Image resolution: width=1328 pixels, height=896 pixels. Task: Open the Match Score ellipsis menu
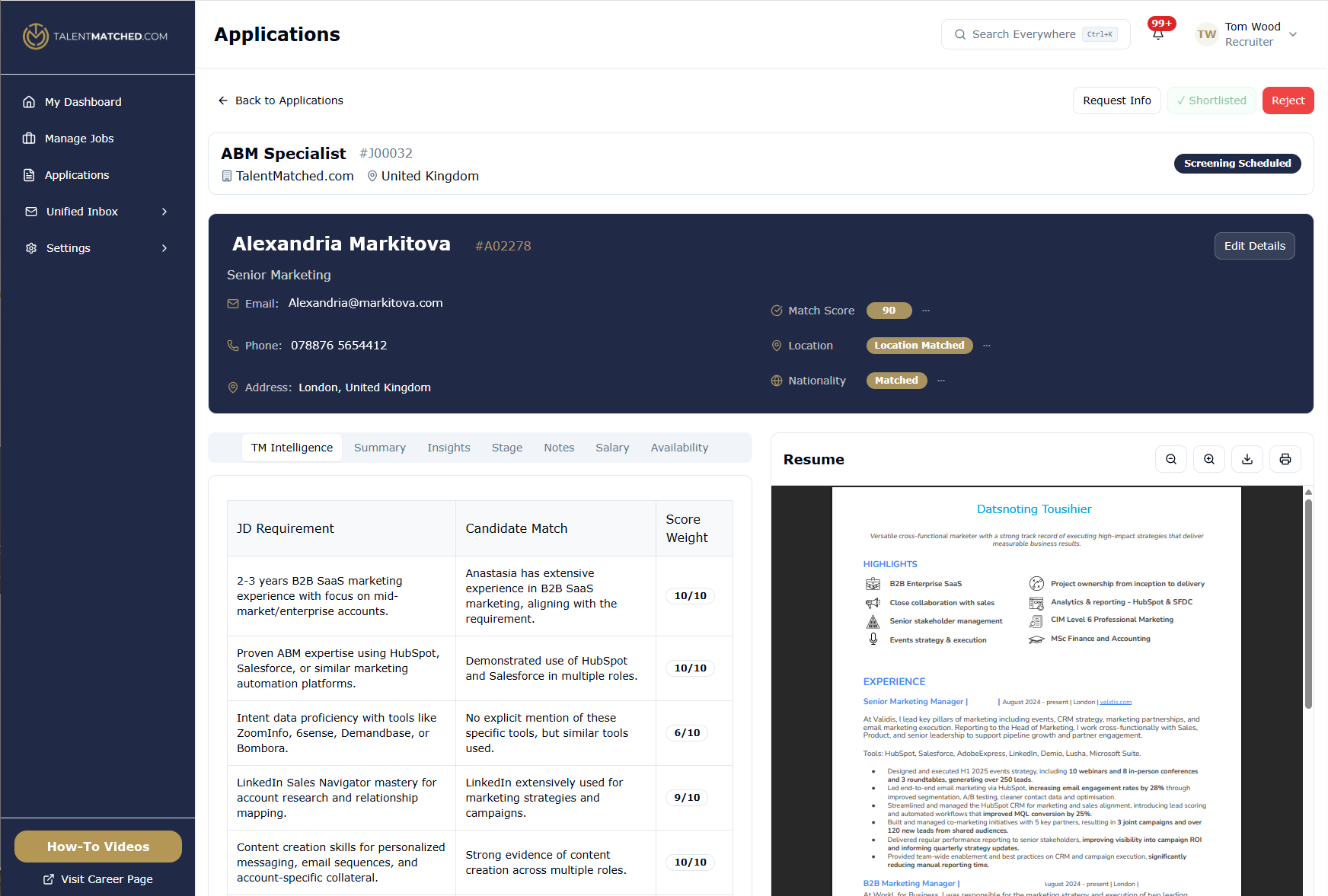926,311
